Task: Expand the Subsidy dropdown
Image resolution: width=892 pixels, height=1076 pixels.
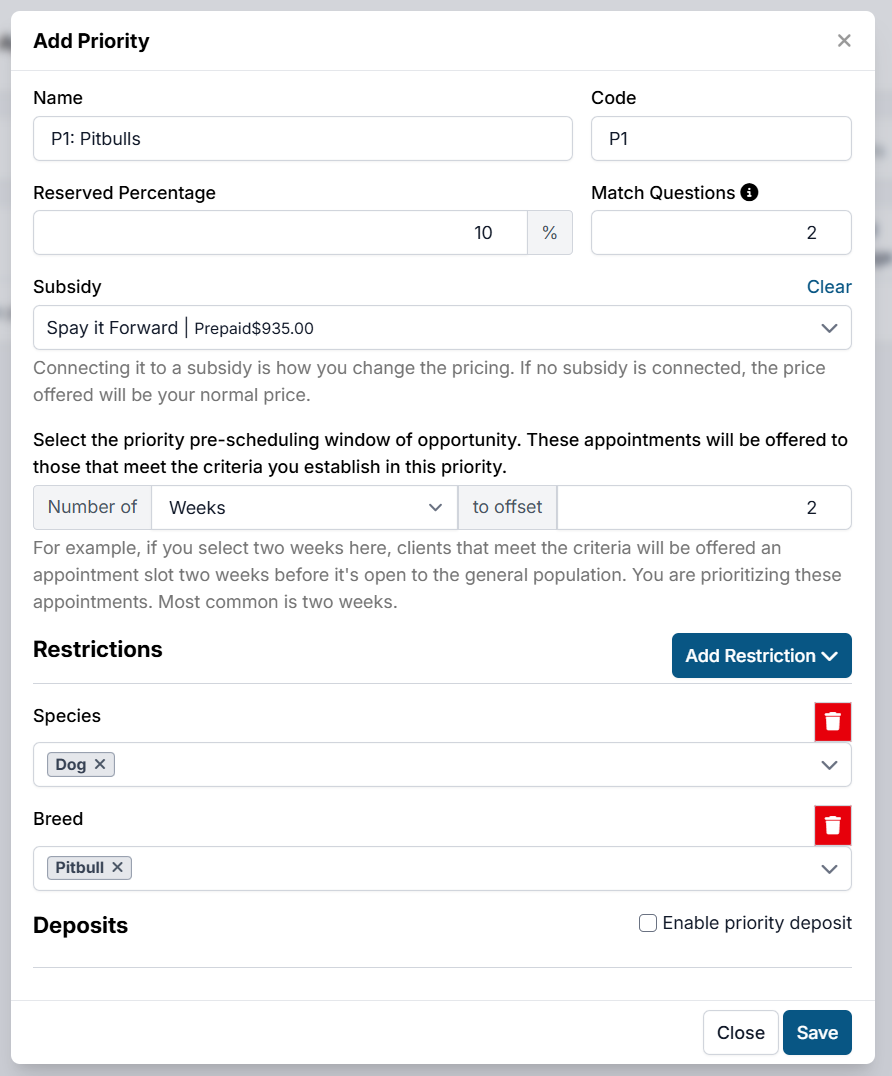Action: [828, 328]
